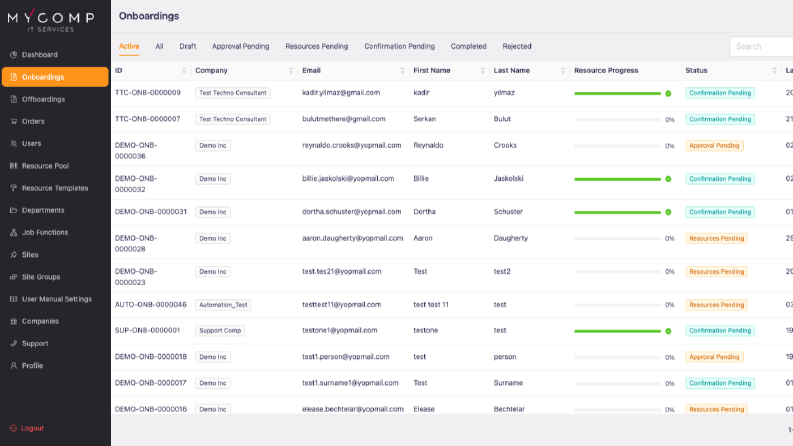Click the Departments folder icon
Viewport: 793px width, 446px height.
14,210
